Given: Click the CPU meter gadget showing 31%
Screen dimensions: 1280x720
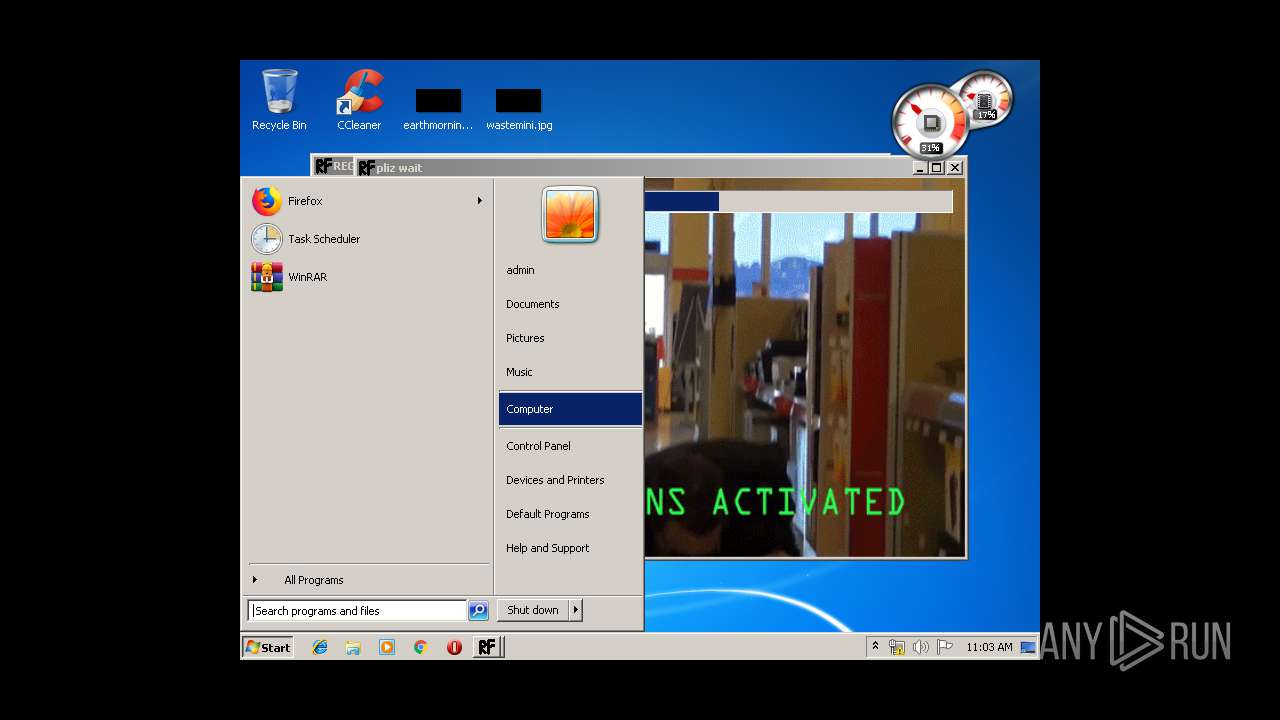Looking at the screenshot, I should click(930, 123).
